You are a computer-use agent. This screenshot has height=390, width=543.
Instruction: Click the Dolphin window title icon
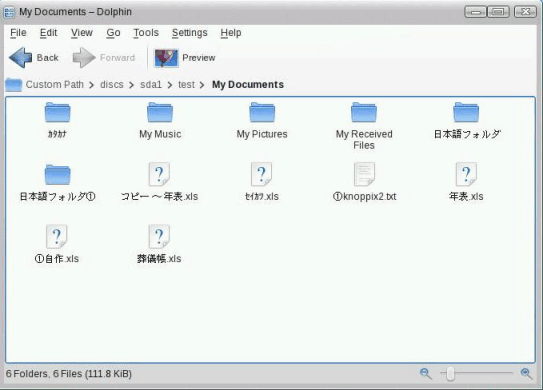[x=9, y=12]
